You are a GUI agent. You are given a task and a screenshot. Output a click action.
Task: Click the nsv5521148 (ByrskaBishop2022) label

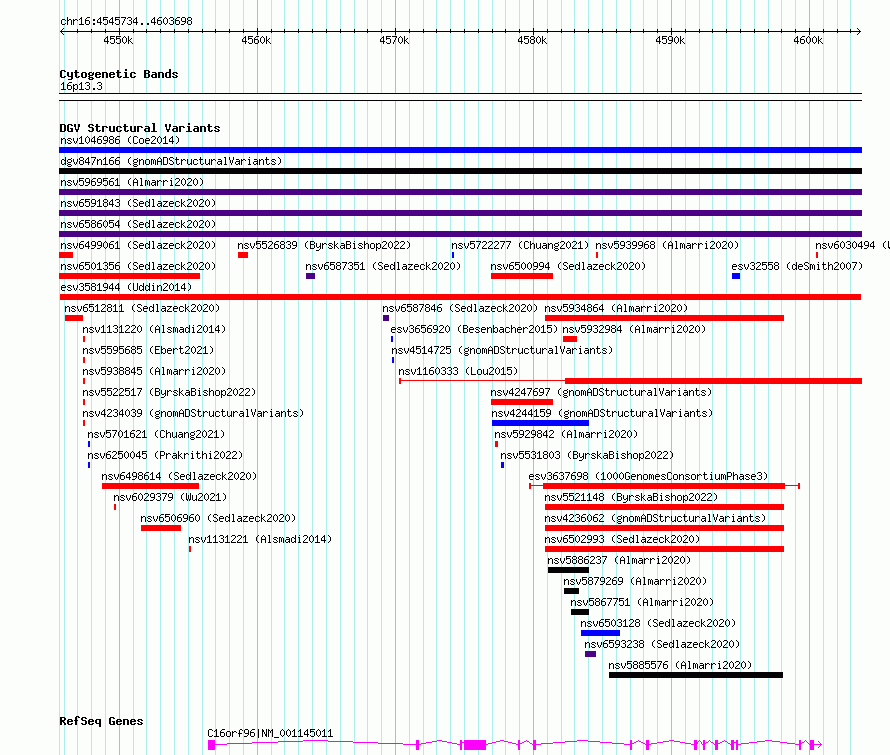pos(631,497)
